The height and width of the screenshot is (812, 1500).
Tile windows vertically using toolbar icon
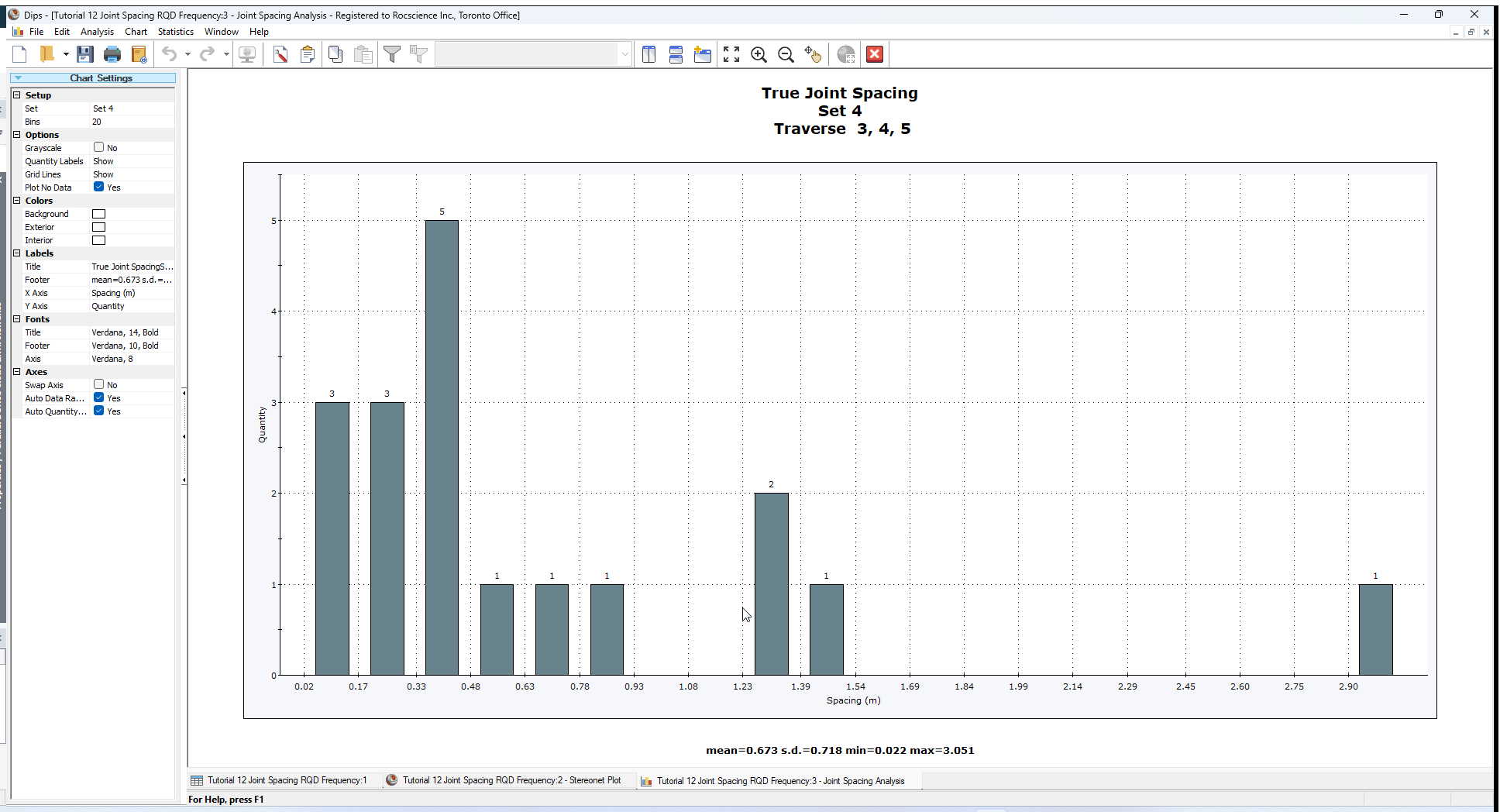pos(649,54)
